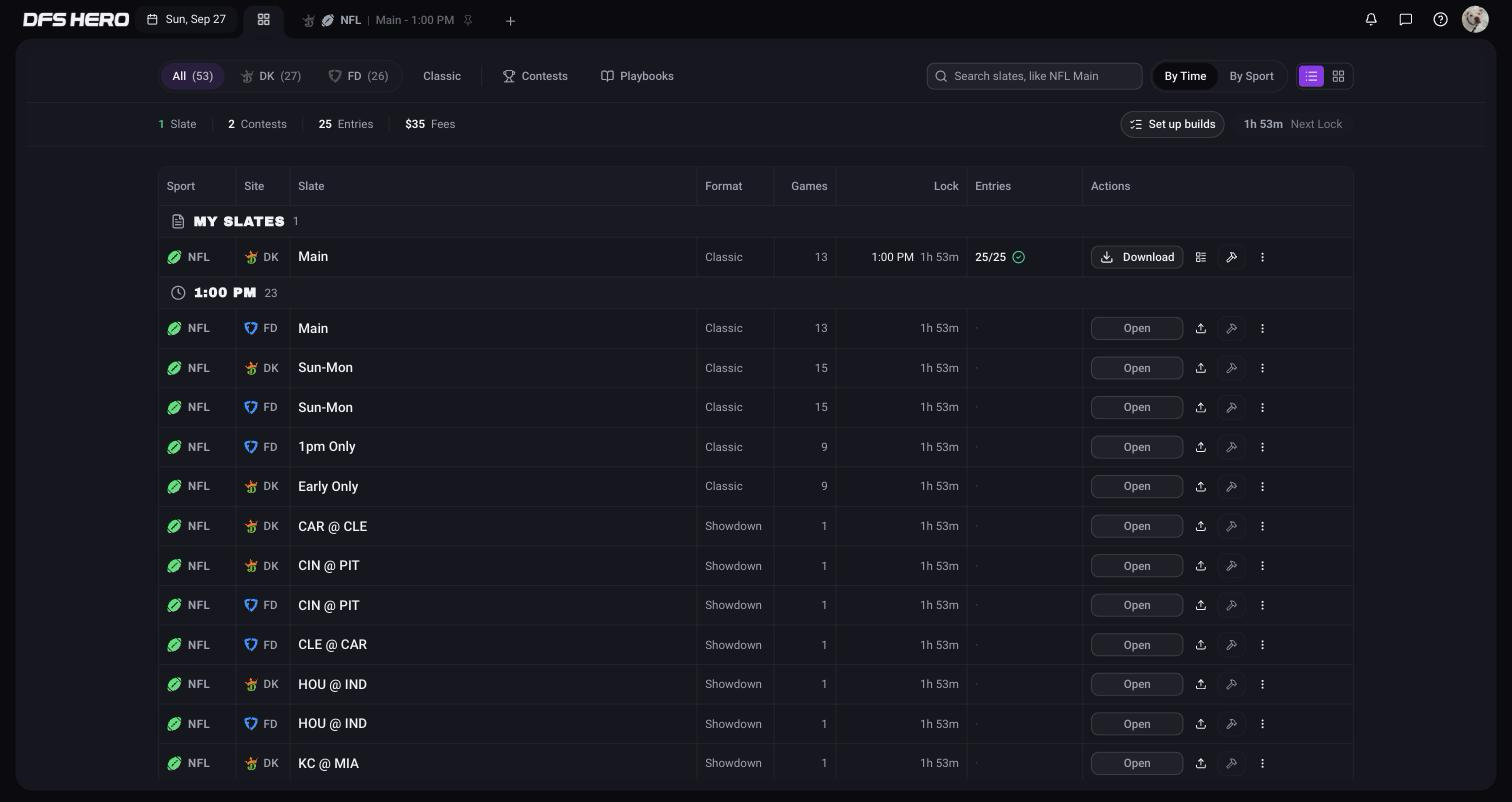Upload entries for FD Main slate
1512x802 pixels.
coord(1201,328)
